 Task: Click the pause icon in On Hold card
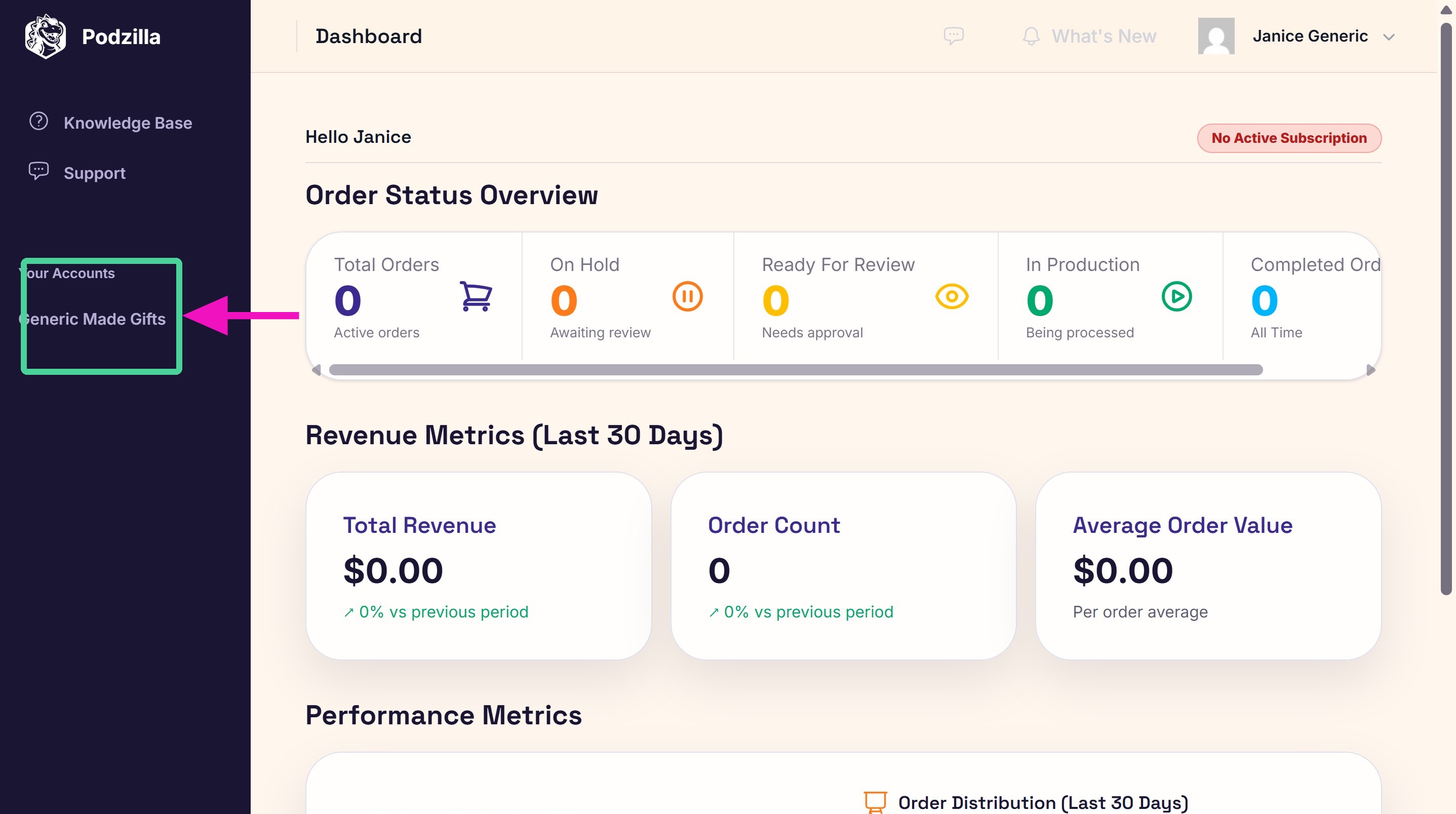coord(687,296)
